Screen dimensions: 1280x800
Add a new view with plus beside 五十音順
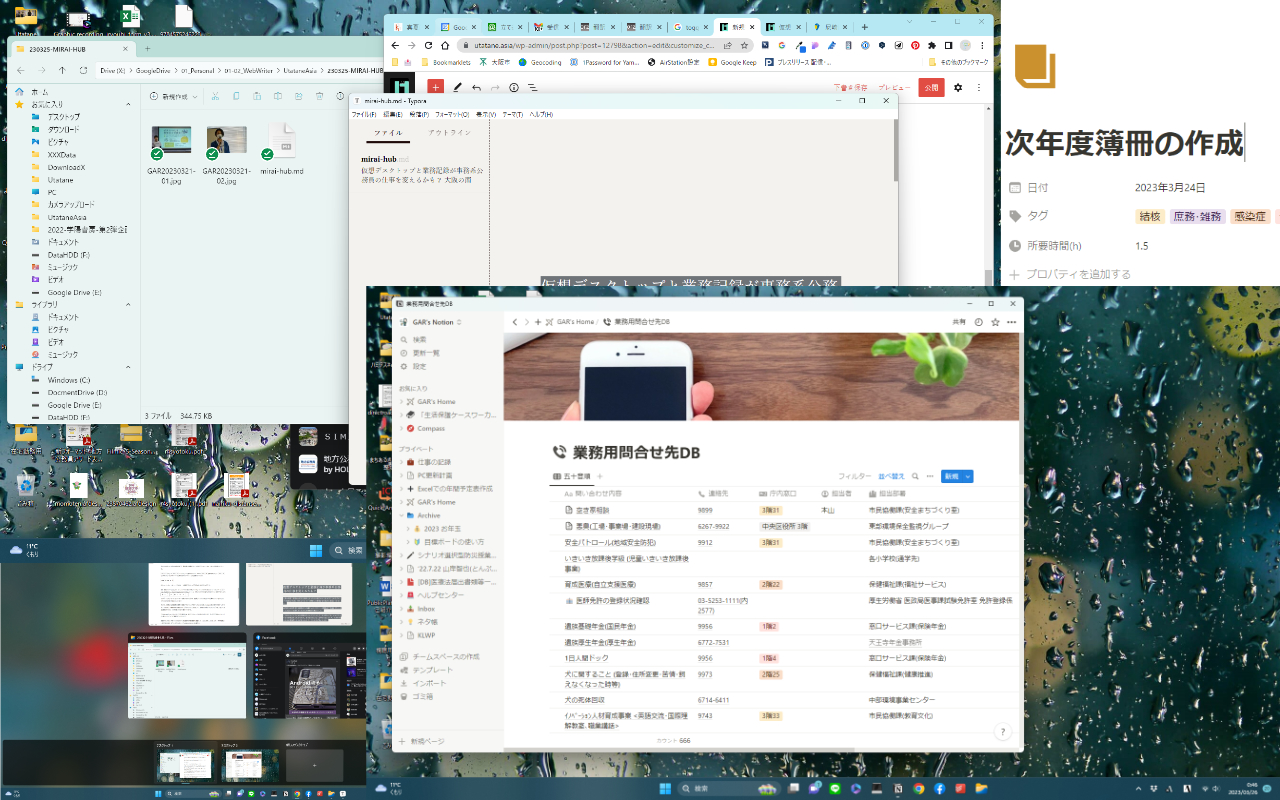[x=601, y=477]
